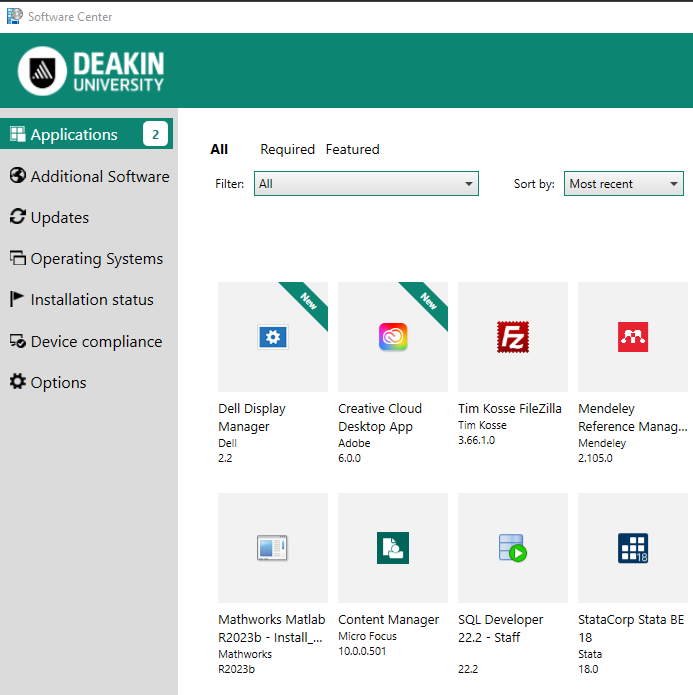Open the Sort by Most recent dropdown
Image resolution: width=693 pixels, height=695 pixels.
tap(623, 184)
